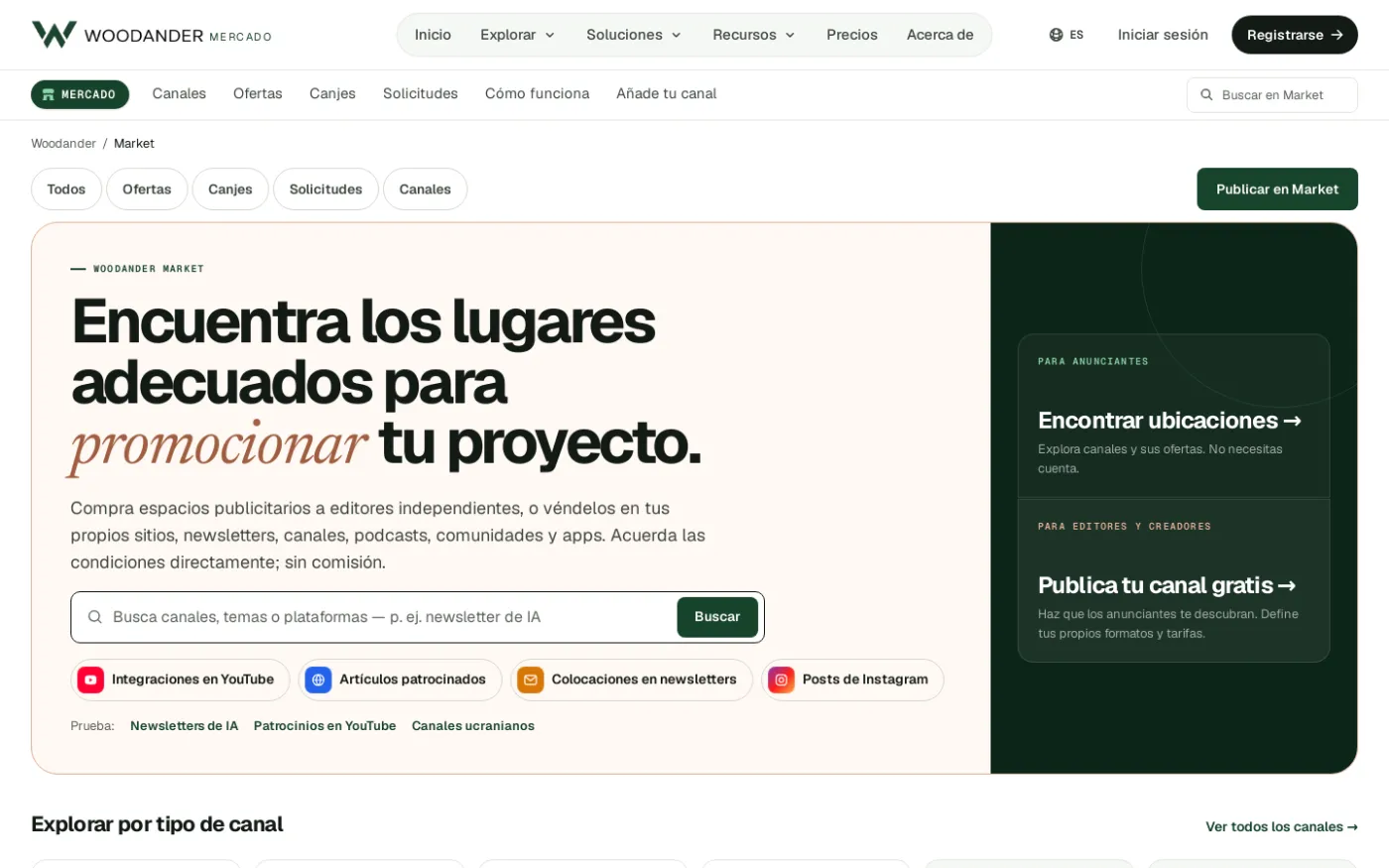Open Precios page
The height and width of the screenshot is (868, 1389).
pyautogui.click(x=852, y=35)
